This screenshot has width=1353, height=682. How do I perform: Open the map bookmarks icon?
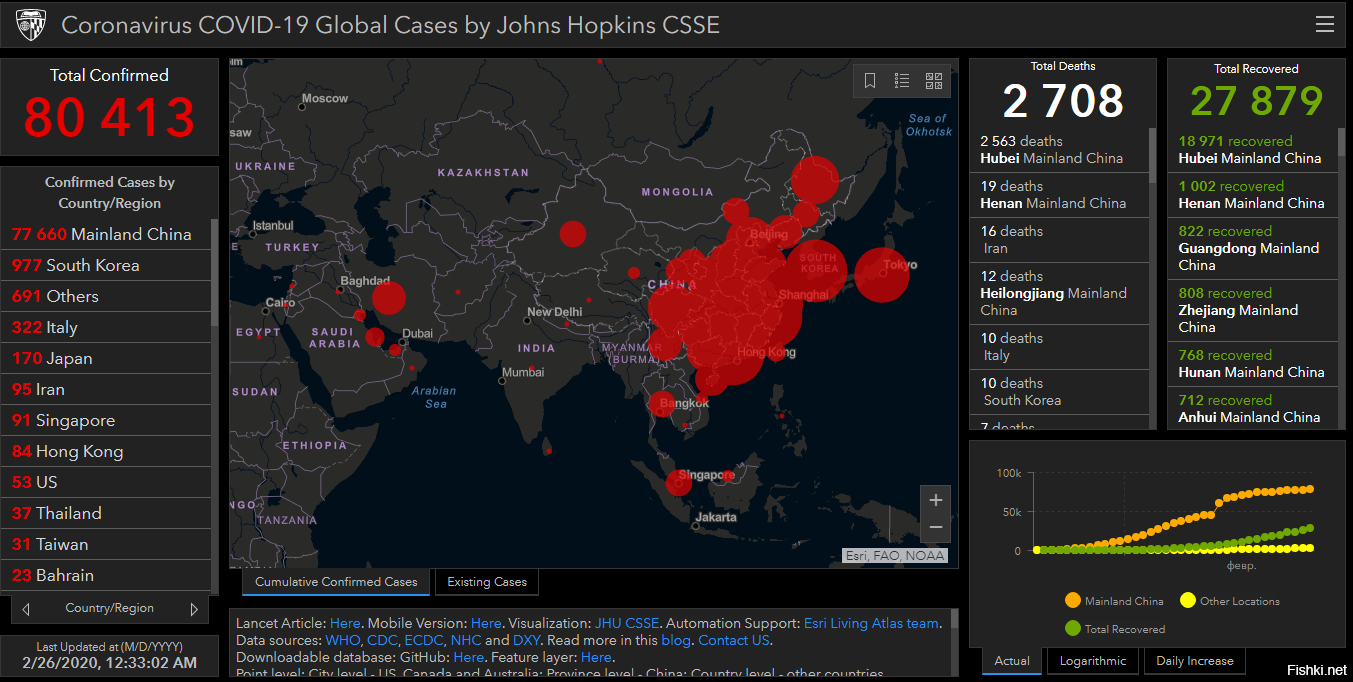(x=870, y=81)
